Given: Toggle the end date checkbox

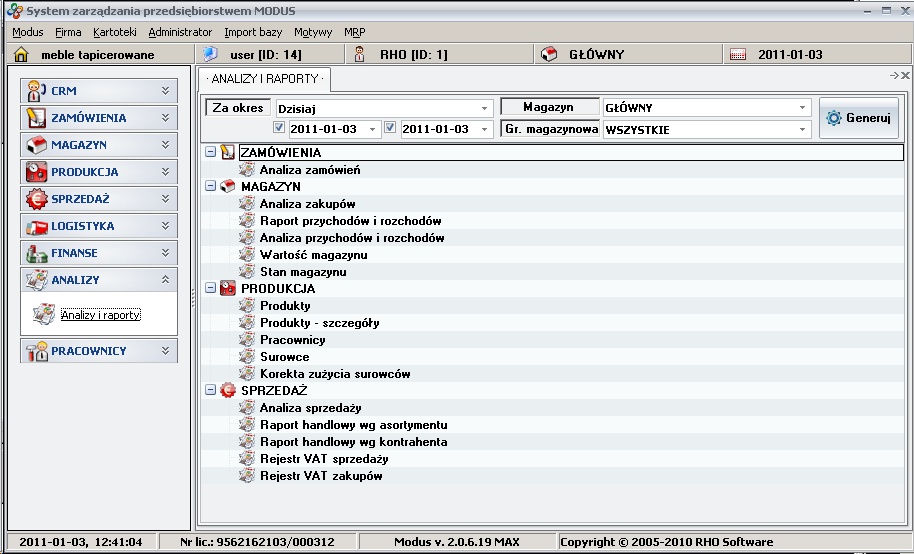Looking at the screenshot, I should tap(391, 129).
